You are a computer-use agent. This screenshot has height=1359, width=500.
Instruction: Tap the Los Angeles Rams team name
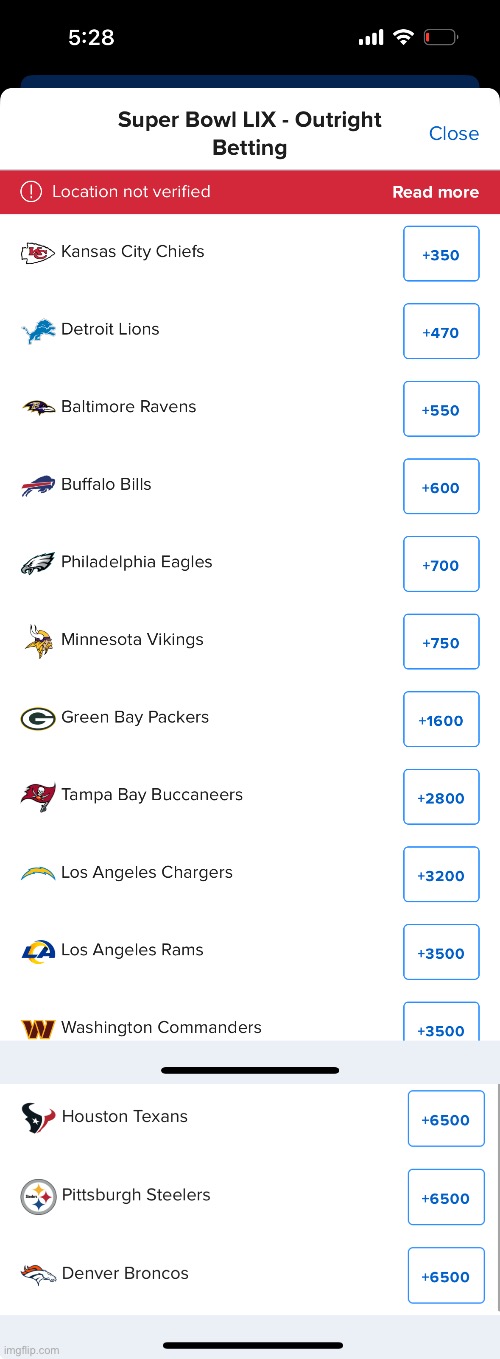click(132, 950)
